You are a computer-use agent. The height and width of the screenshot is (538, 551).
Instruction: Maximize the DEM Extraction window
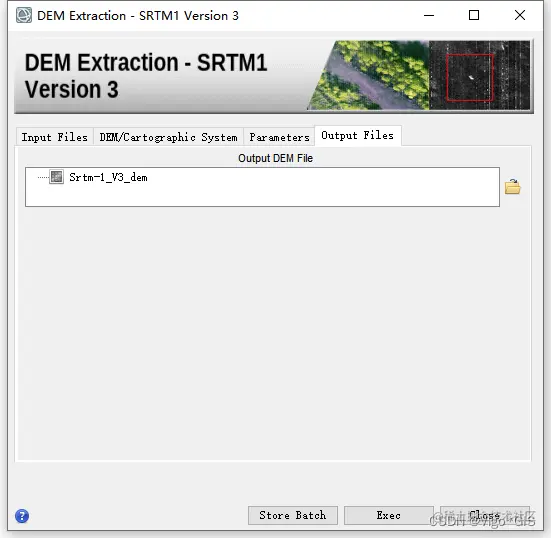point(474,15)
